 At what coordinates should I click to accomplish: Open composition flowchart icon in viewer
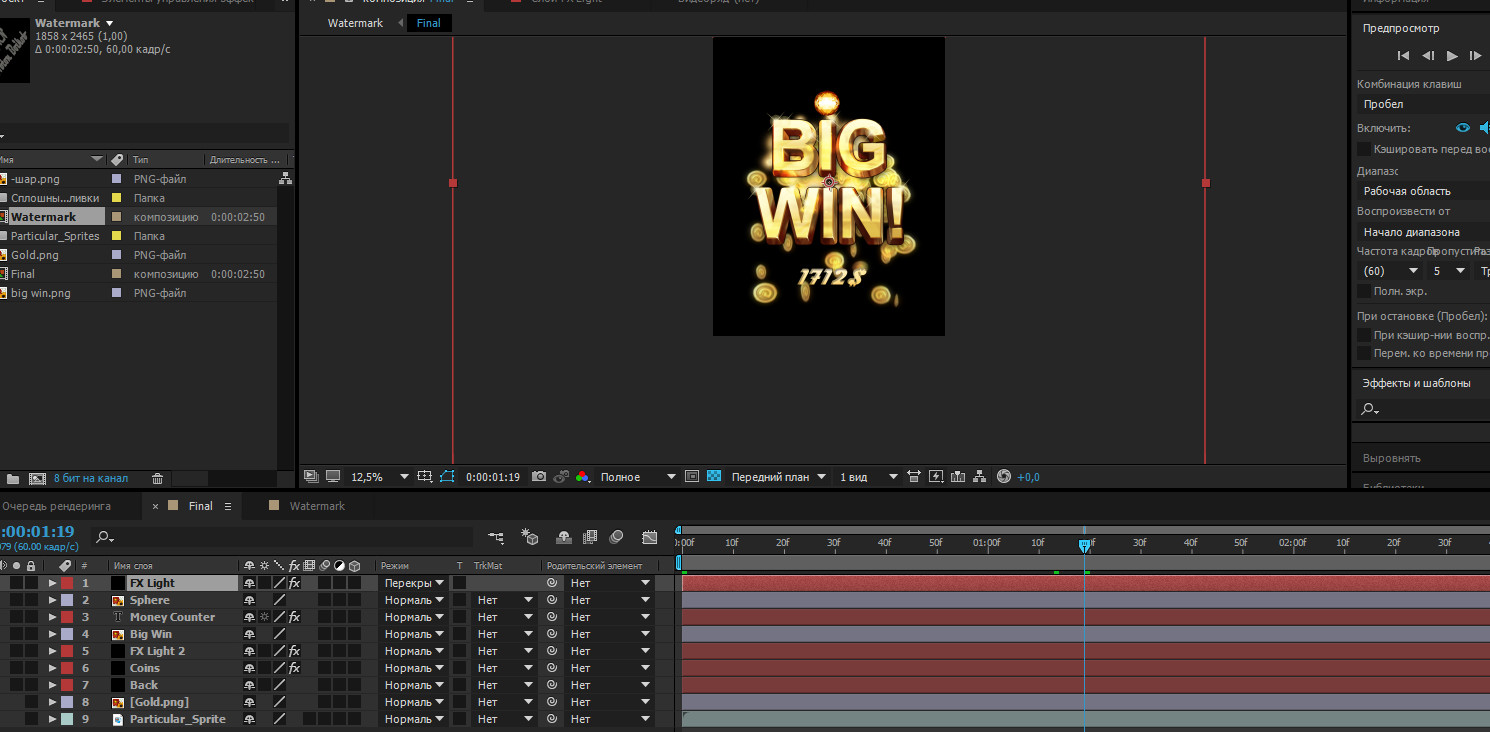click(x=980, y=477)
